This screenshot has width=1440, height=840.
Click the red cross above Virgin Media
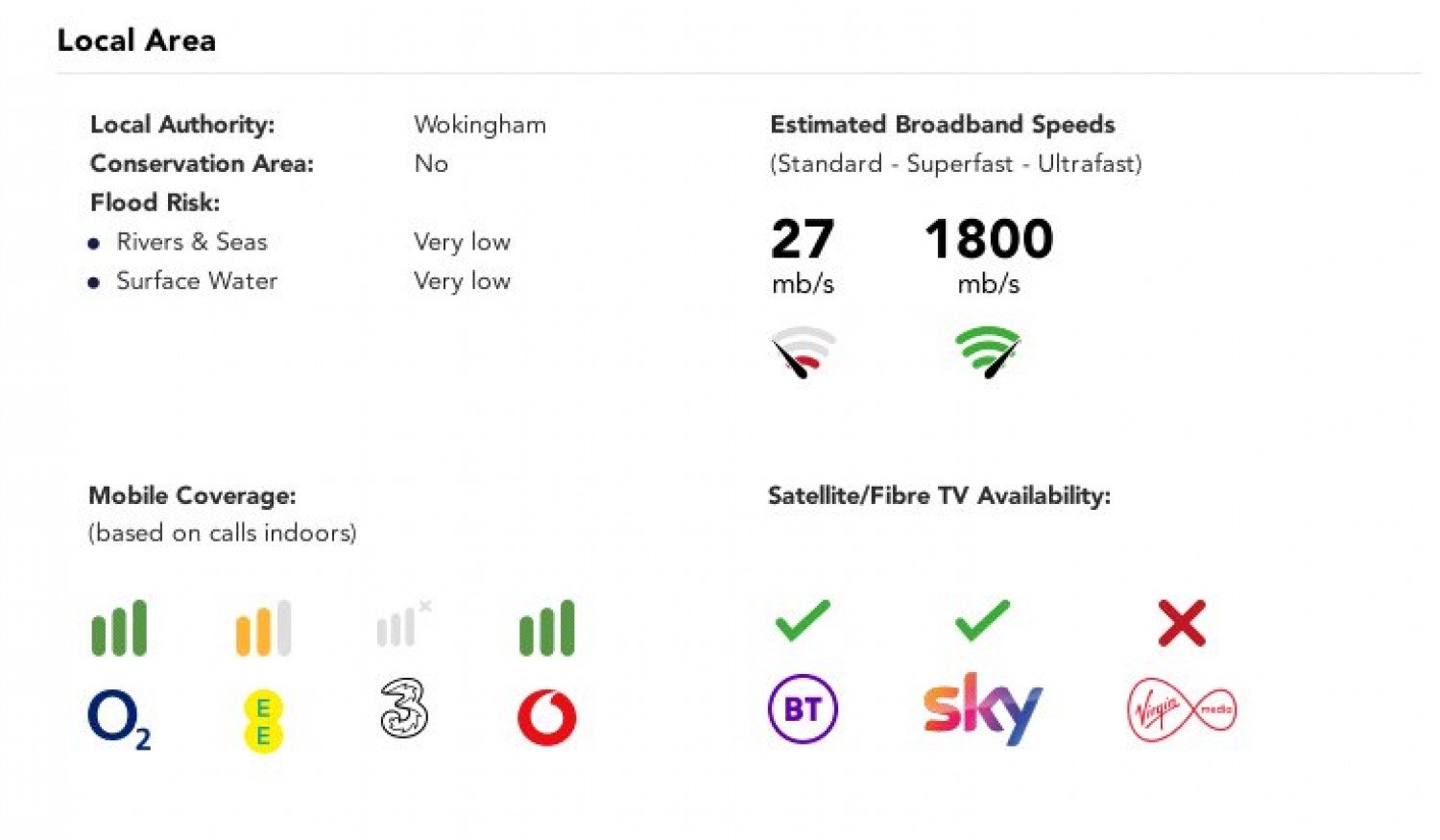click(1182, 623)
